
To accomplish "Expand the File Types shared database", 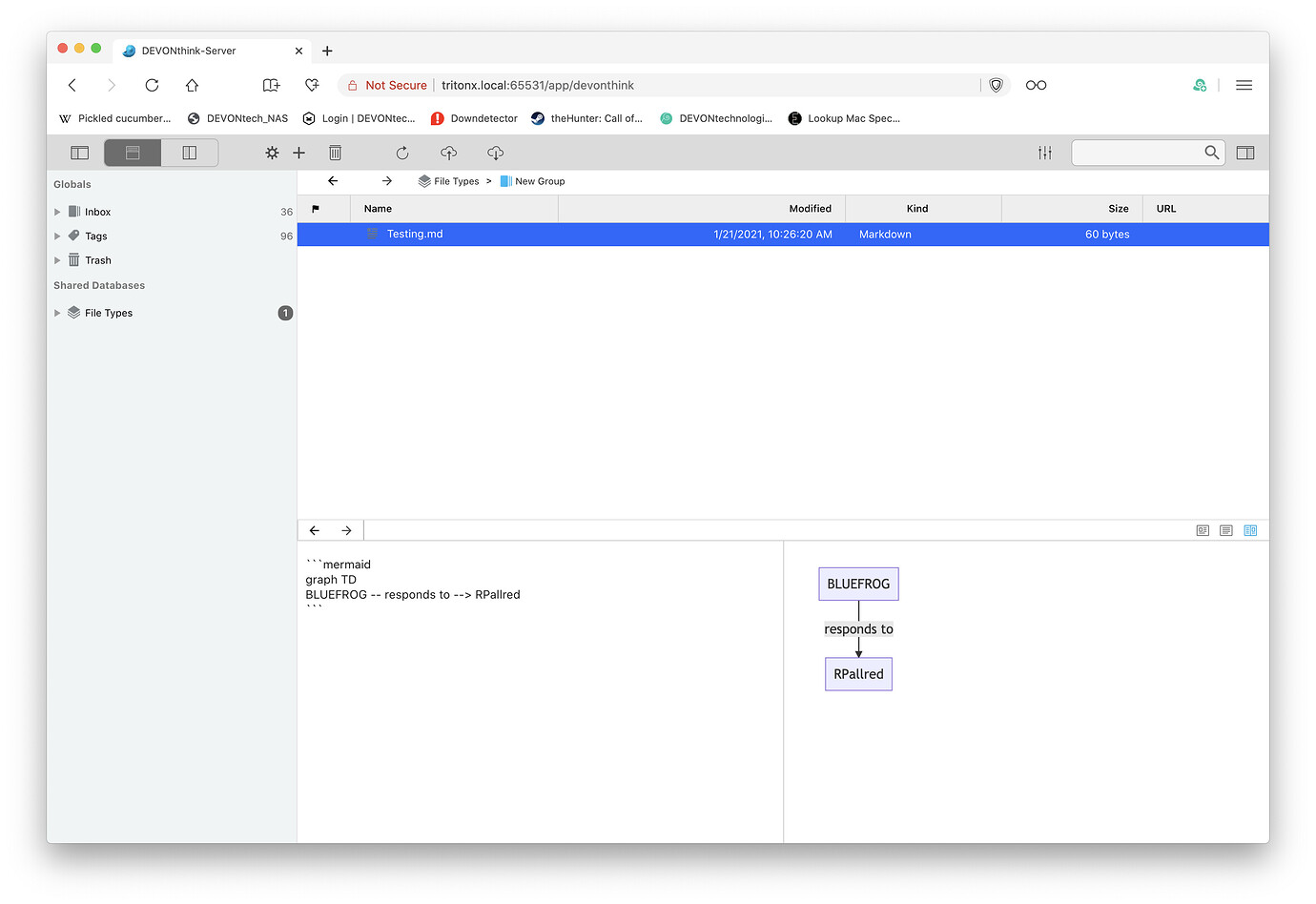I will [57, 312].
